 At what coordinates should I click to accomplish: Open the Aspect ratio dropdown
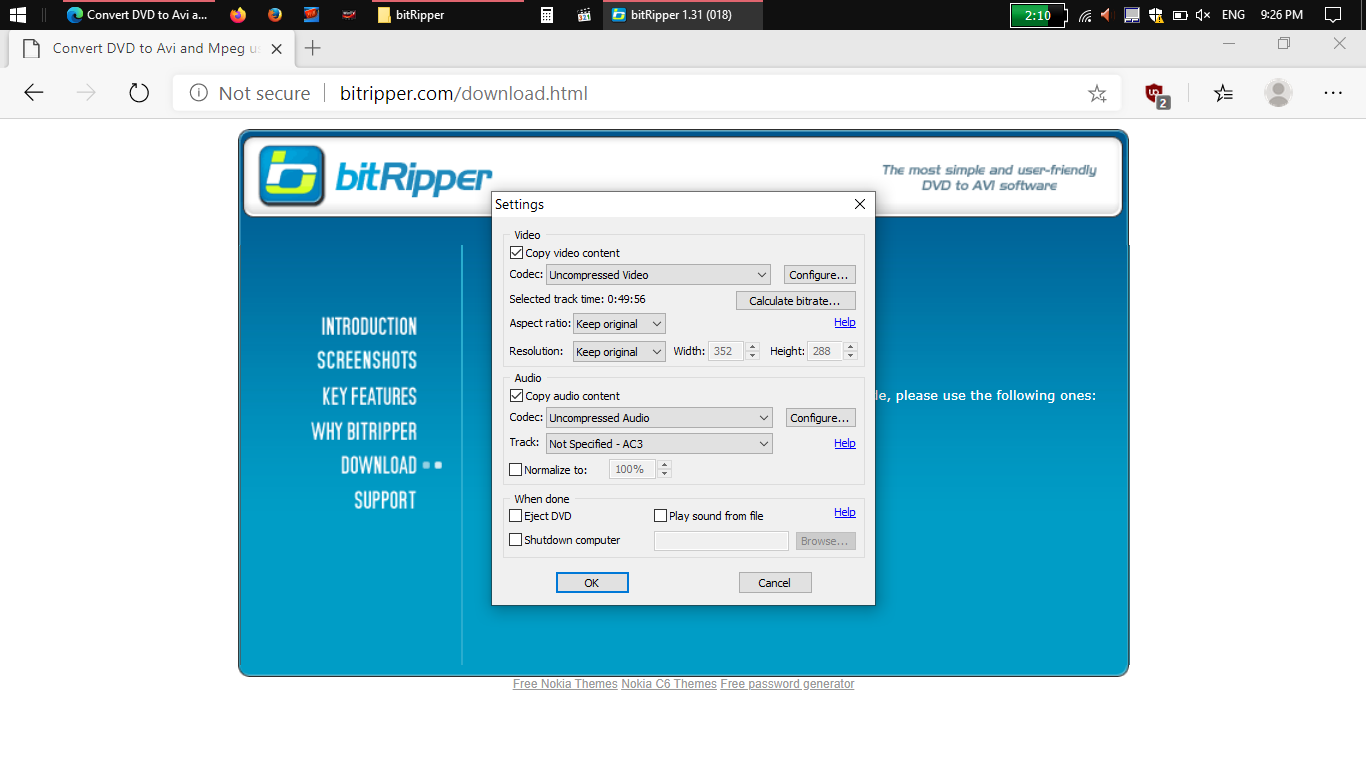619,324
